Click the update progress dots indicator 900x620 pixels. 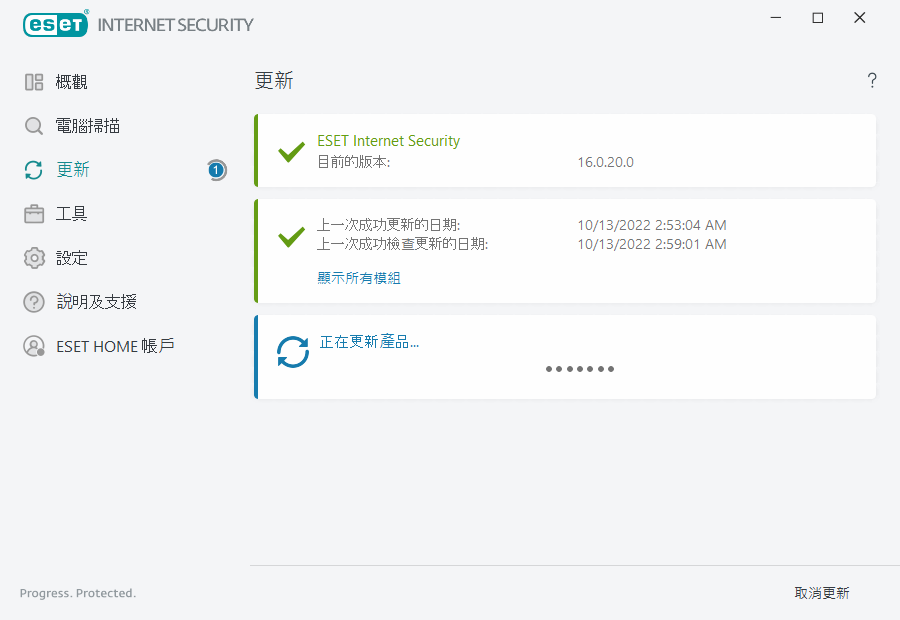click(x=580, y=369)
